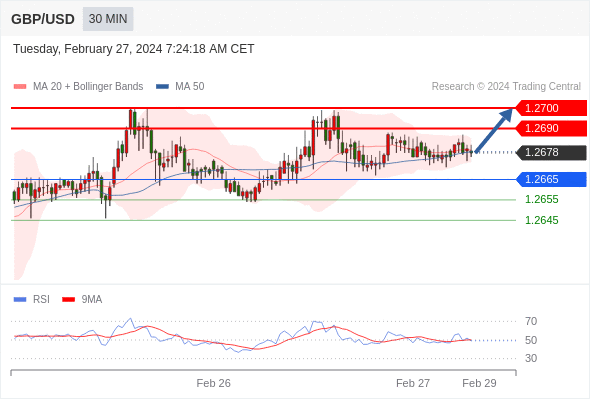The height and width of the screenshot is (400, 590).
Task: Click the Feb 26 date axis label
Action: pyautogui.click(x=213, y=383)
